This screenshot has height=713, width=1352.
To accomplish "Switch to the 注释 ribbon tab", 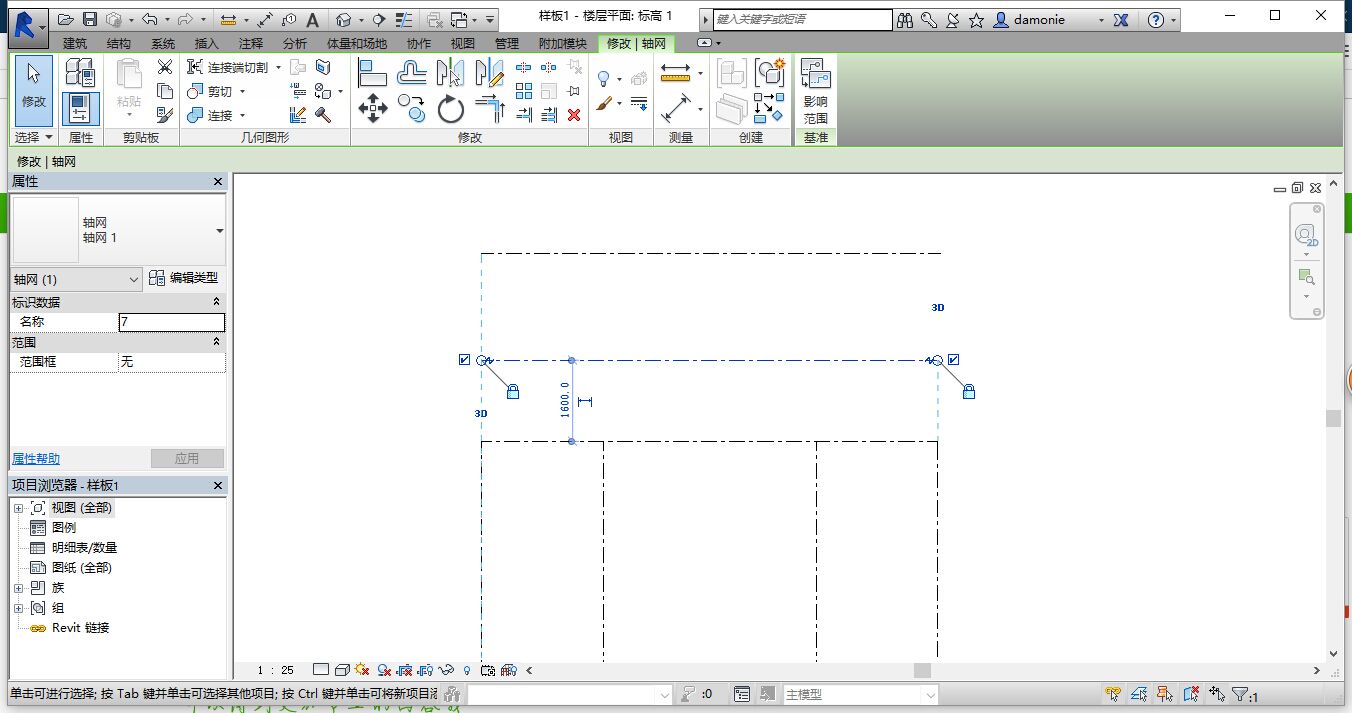I will (x=251, y=43).
